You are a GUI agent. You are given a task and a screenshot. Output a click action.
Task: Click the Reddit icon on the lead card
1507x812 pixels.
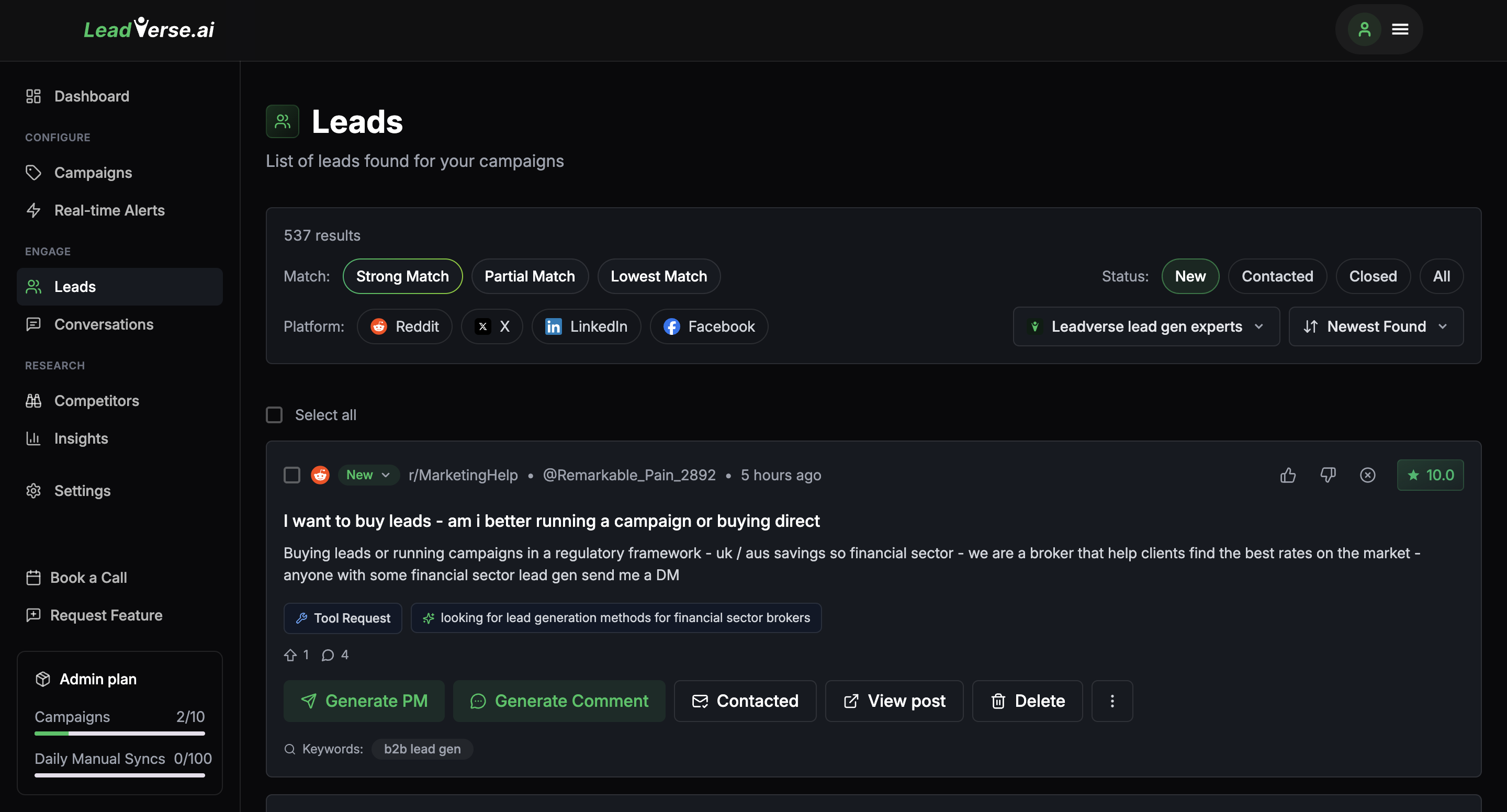[x=320, y=475]
